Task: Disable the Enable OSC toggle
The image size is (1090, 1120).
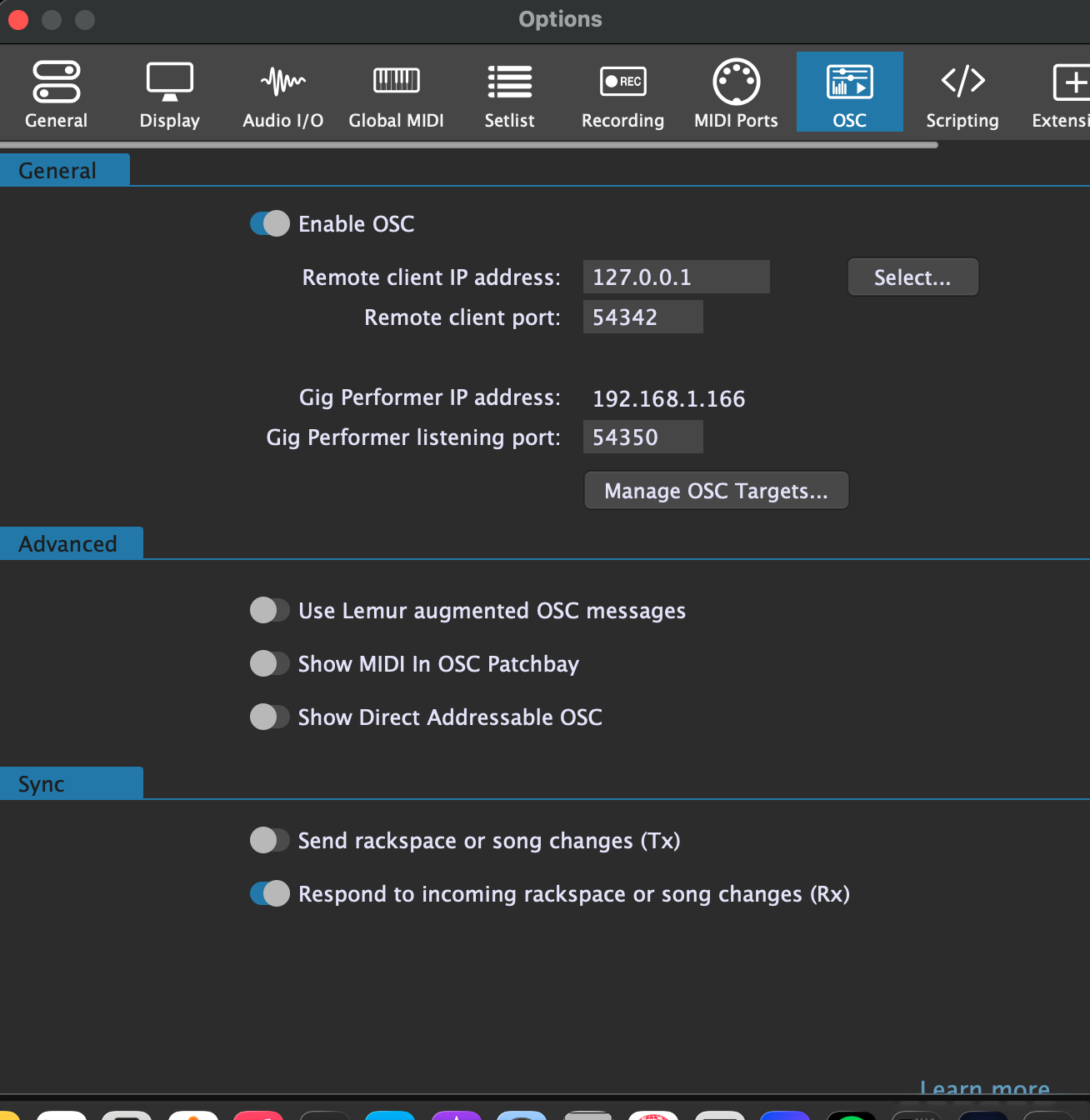Action: tap(269, 224)
